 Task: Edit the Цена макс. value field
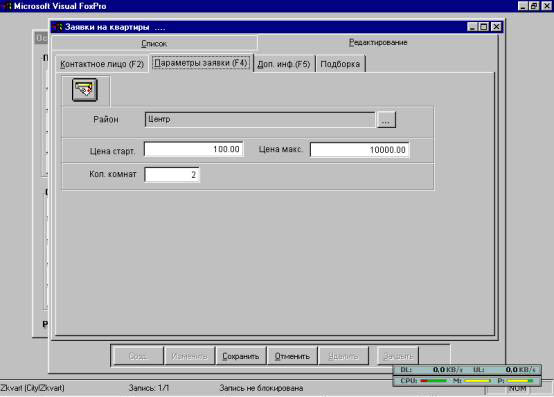click(x=359, y=150)
